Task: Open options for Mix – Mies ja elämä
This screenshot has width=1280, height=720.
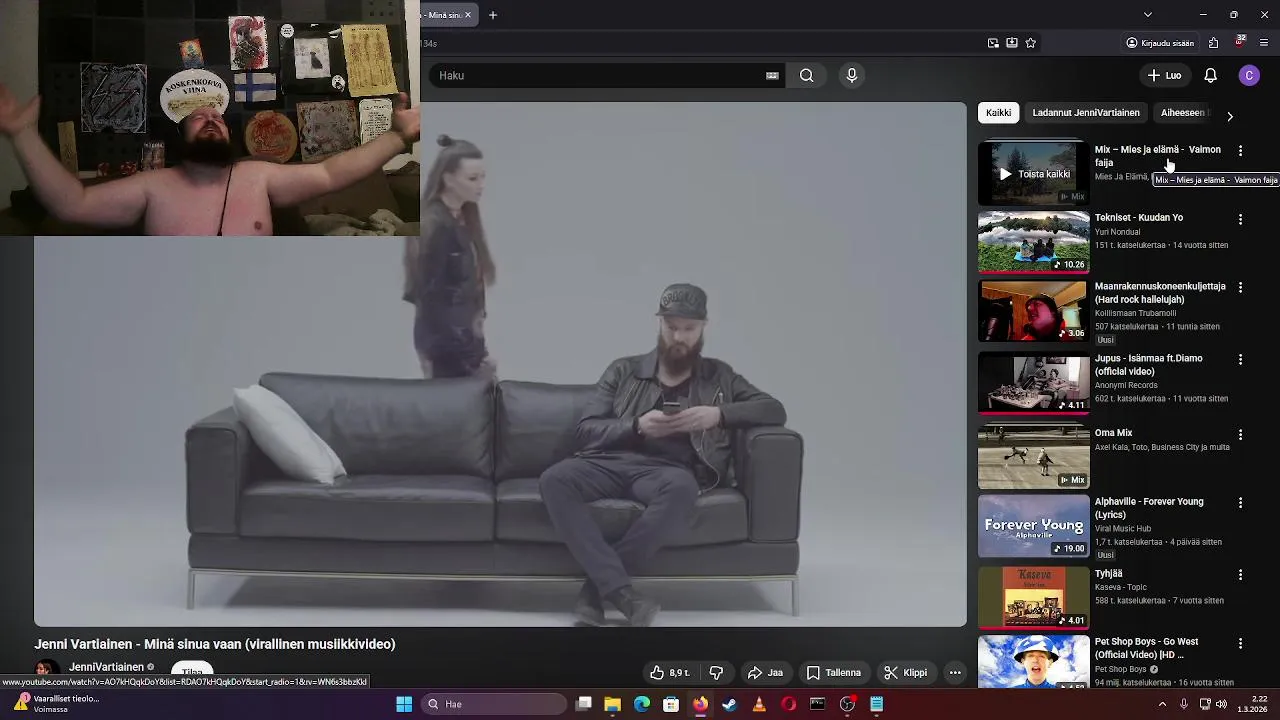Action: (x=1240, y=151)
